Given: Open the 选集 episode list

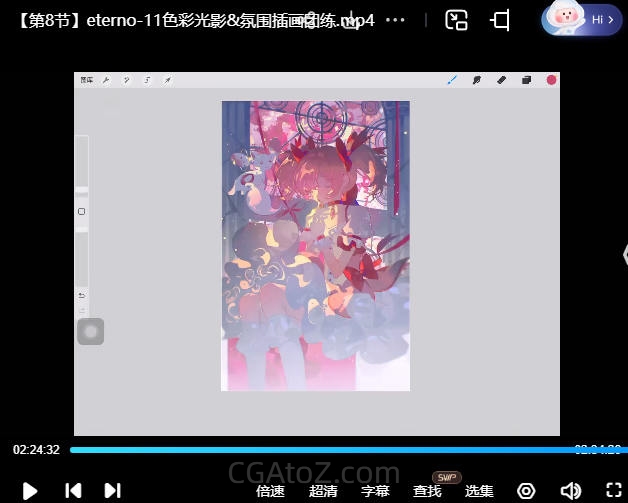Looking at the screenshot, I should [479, 490].
